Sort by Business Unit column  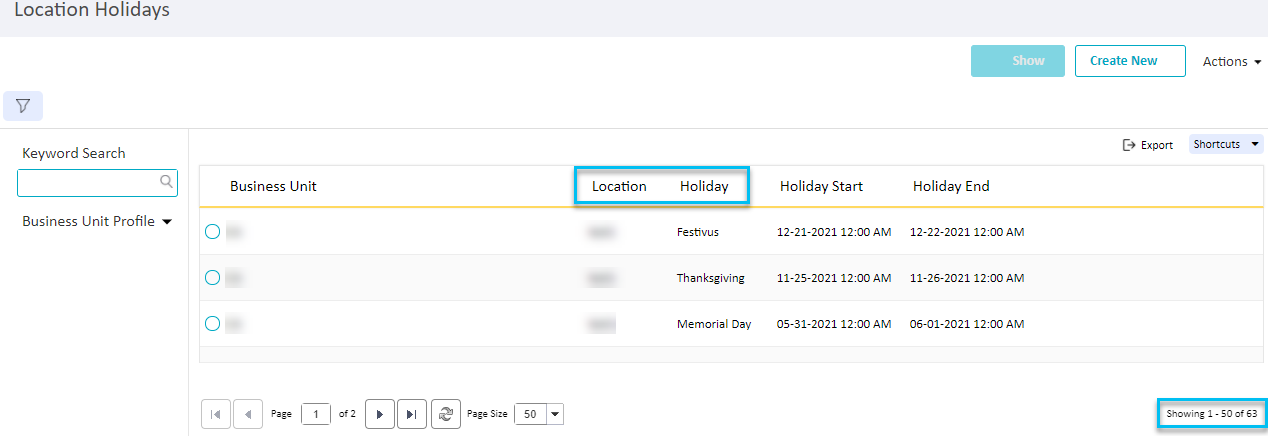pos(273,186)
